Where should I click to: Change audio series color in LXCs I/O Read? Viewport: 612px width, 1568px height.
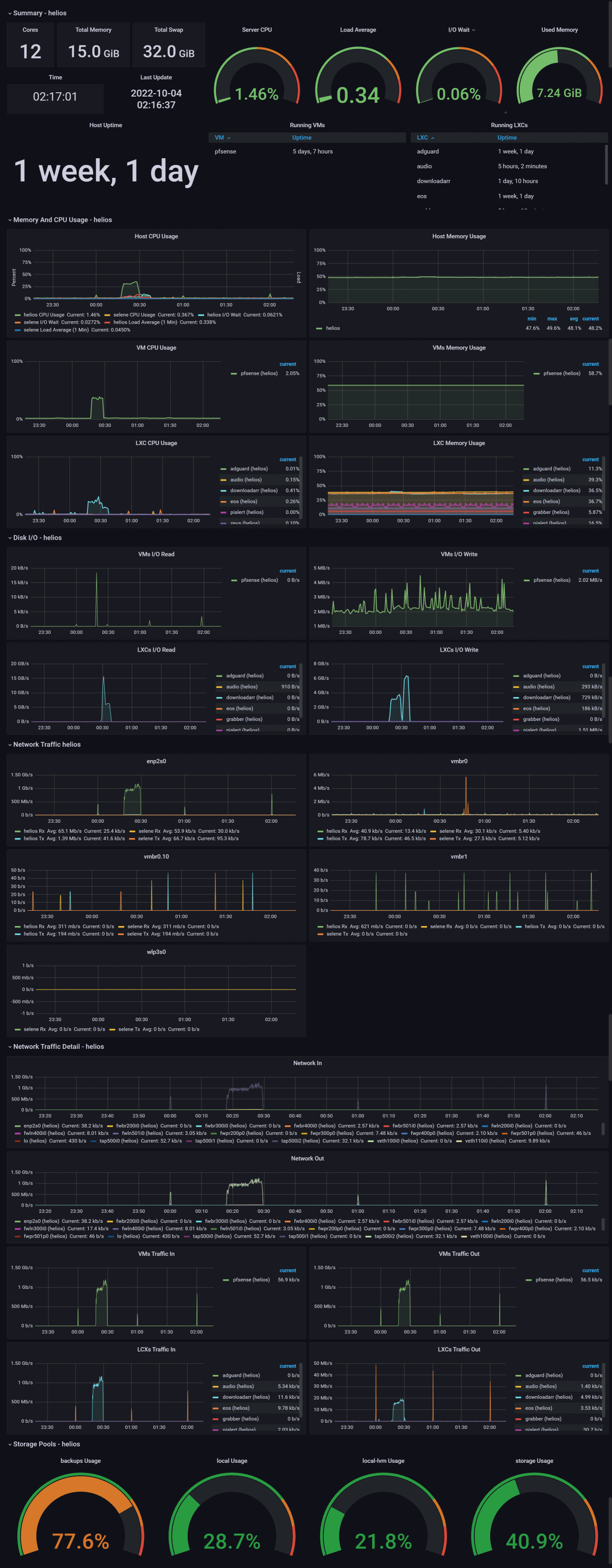[x=220, y=686]
